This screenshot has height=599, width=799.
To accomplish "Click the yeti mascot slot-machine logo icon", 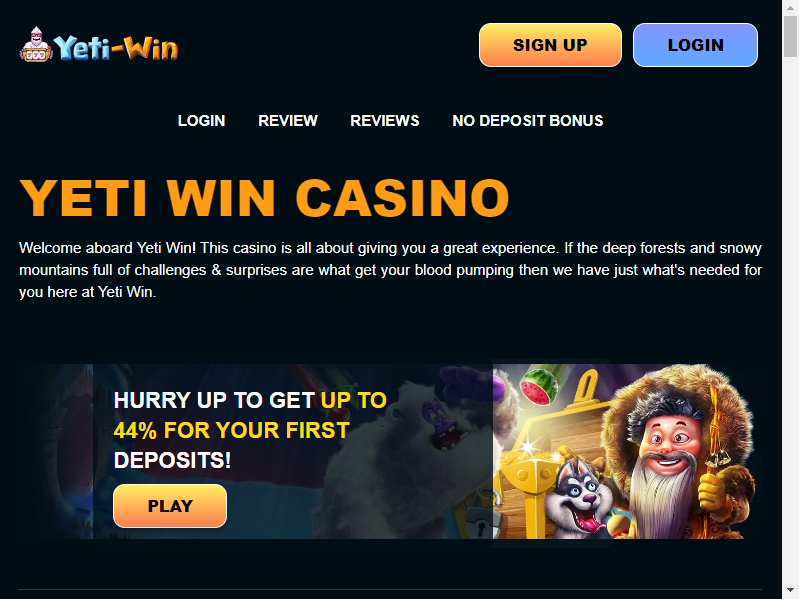I will (x=36, y=45).
